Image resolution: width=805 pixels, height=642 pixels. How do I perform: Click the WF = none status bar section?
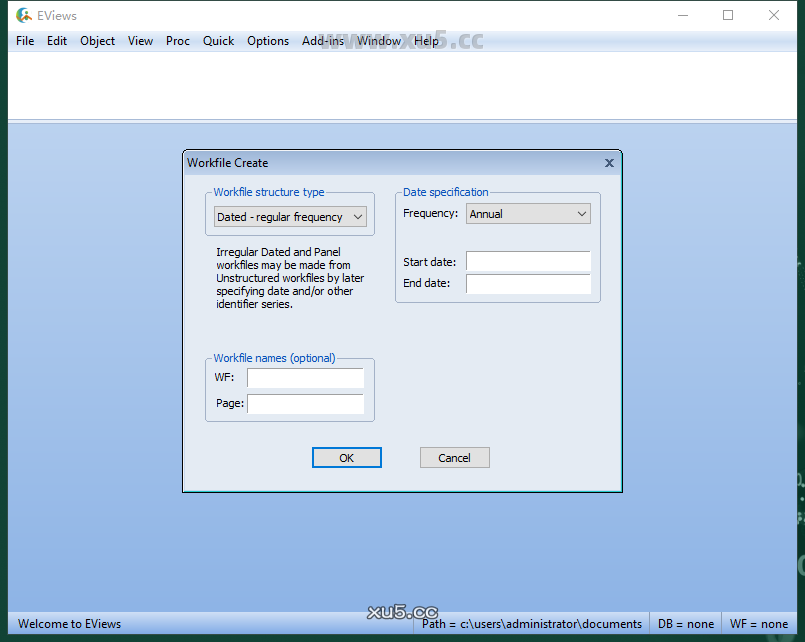click(758, 624)
